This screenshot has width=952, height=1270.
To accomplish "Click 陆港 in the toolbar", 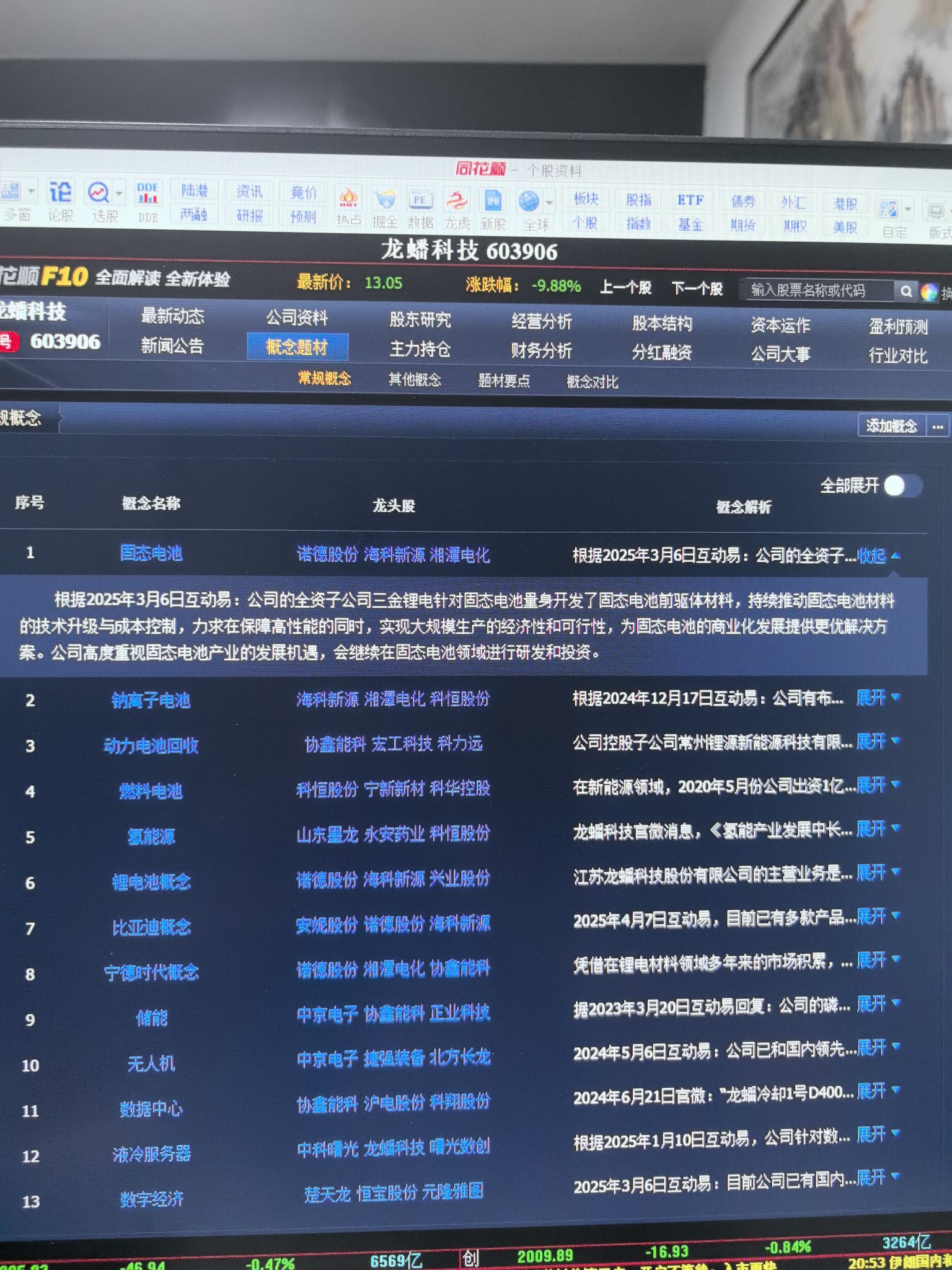I will coord(194,190).
